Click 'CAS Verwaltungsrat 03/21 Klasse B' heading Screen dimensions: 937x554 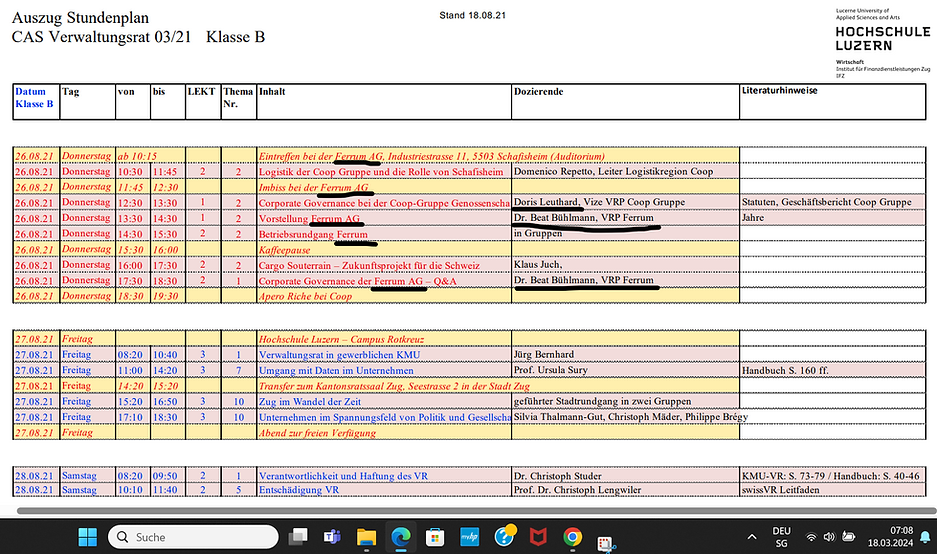138,37
